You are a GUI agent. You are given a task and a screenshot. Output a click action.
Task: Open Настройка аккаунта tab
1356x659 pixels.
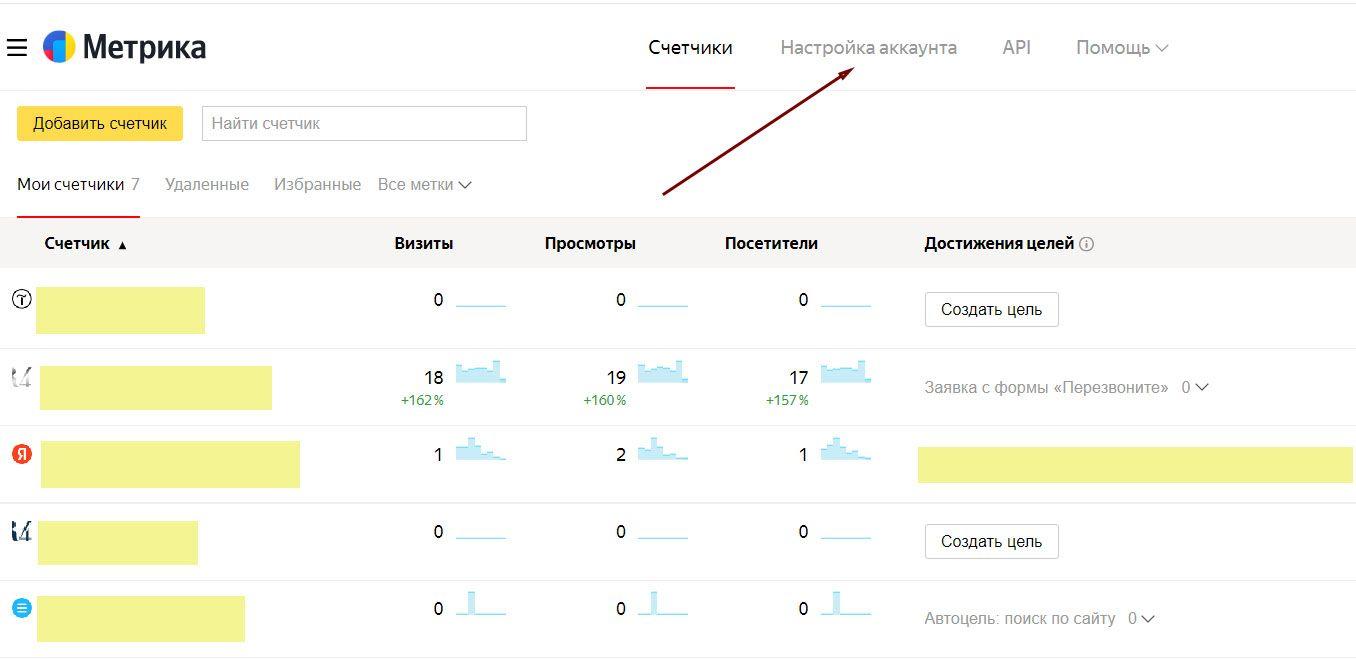point(868,47)
